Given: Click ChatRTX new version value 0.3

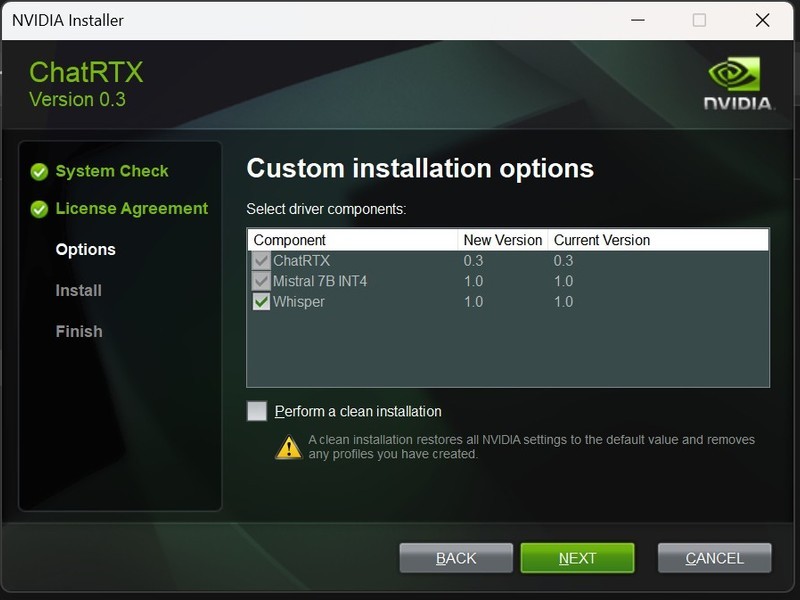Looking at the screenshot, I should (x=473, y=261).
